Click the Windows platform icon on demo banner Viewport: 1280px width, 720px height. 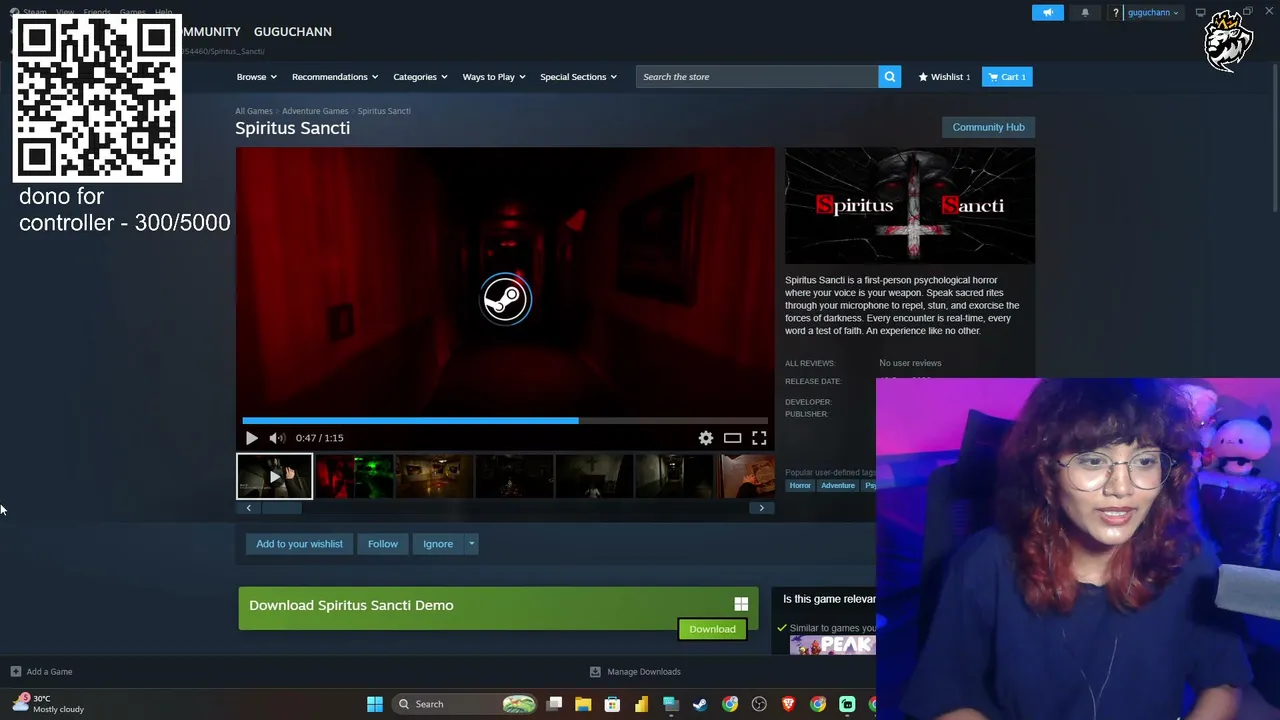tap(741, 604)
